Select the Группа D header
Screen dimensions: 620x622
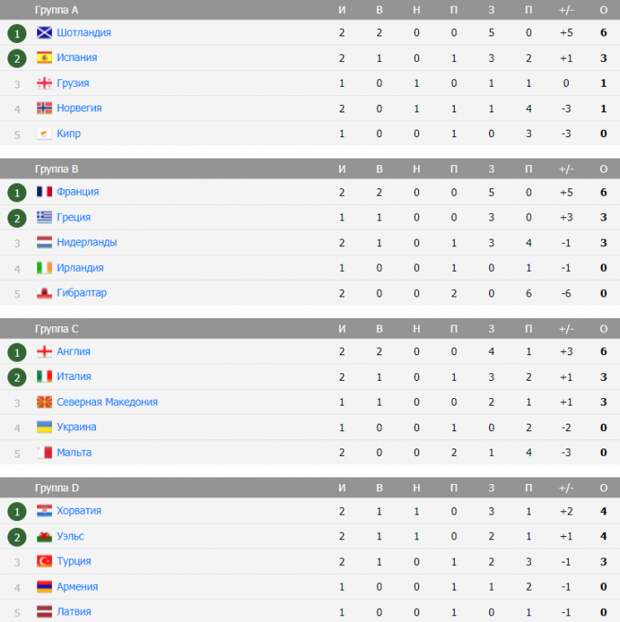point(56,488)
